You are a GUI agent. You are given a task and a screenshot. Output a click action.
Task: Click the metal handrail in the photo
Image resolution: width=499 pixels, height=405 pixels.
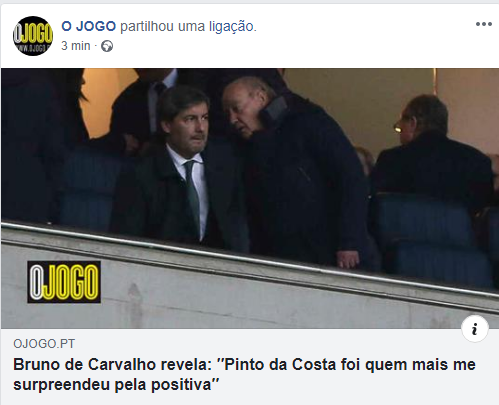250,258
